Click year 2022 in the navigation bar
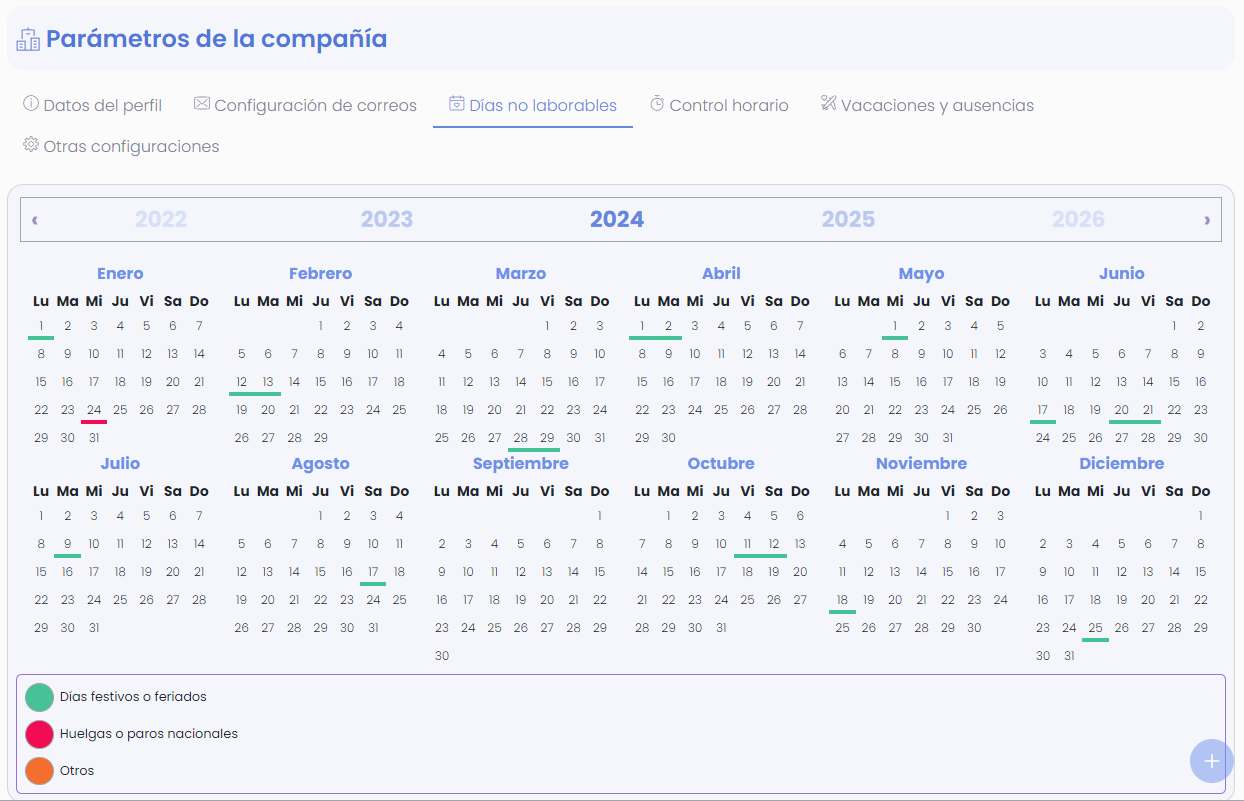Screen dimensions: 1244x801 pyautogui.click(x=161, y=219)
